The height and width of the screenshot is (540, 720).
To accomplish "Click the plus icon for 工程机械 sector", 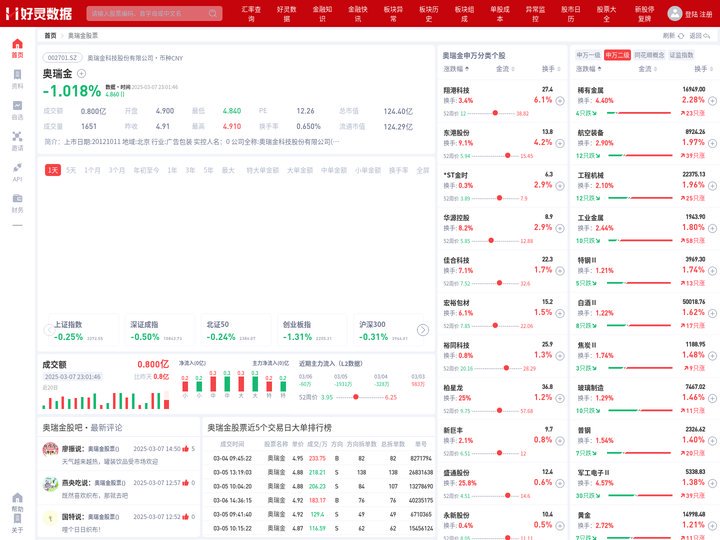I will [x=712, y=186].
